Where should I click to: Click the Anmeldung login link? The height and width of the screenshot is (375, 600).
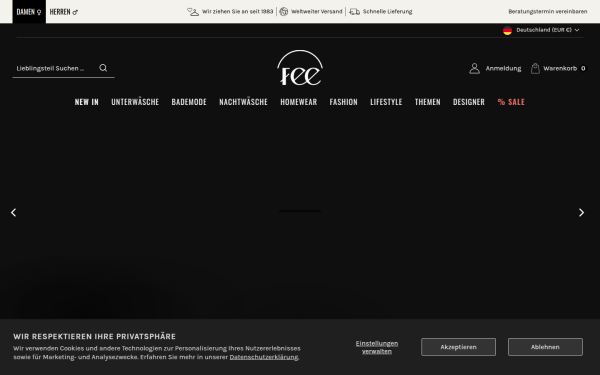coord(503,68)
